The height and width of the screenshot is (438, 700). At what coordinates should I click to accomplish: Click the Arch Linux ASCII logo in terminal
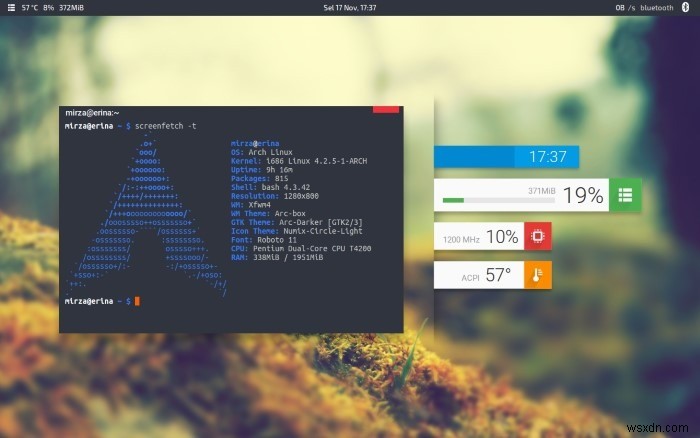point(146,214)
